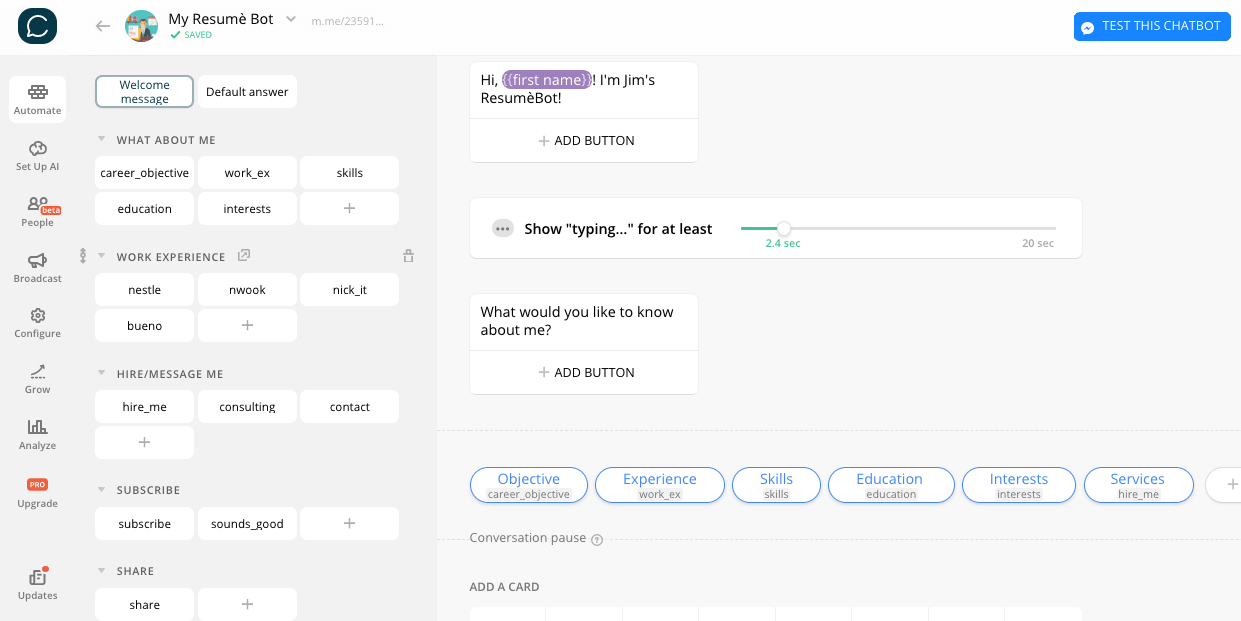Go back using the left arrow icon
1241x621 pixels.
(102, 26)
